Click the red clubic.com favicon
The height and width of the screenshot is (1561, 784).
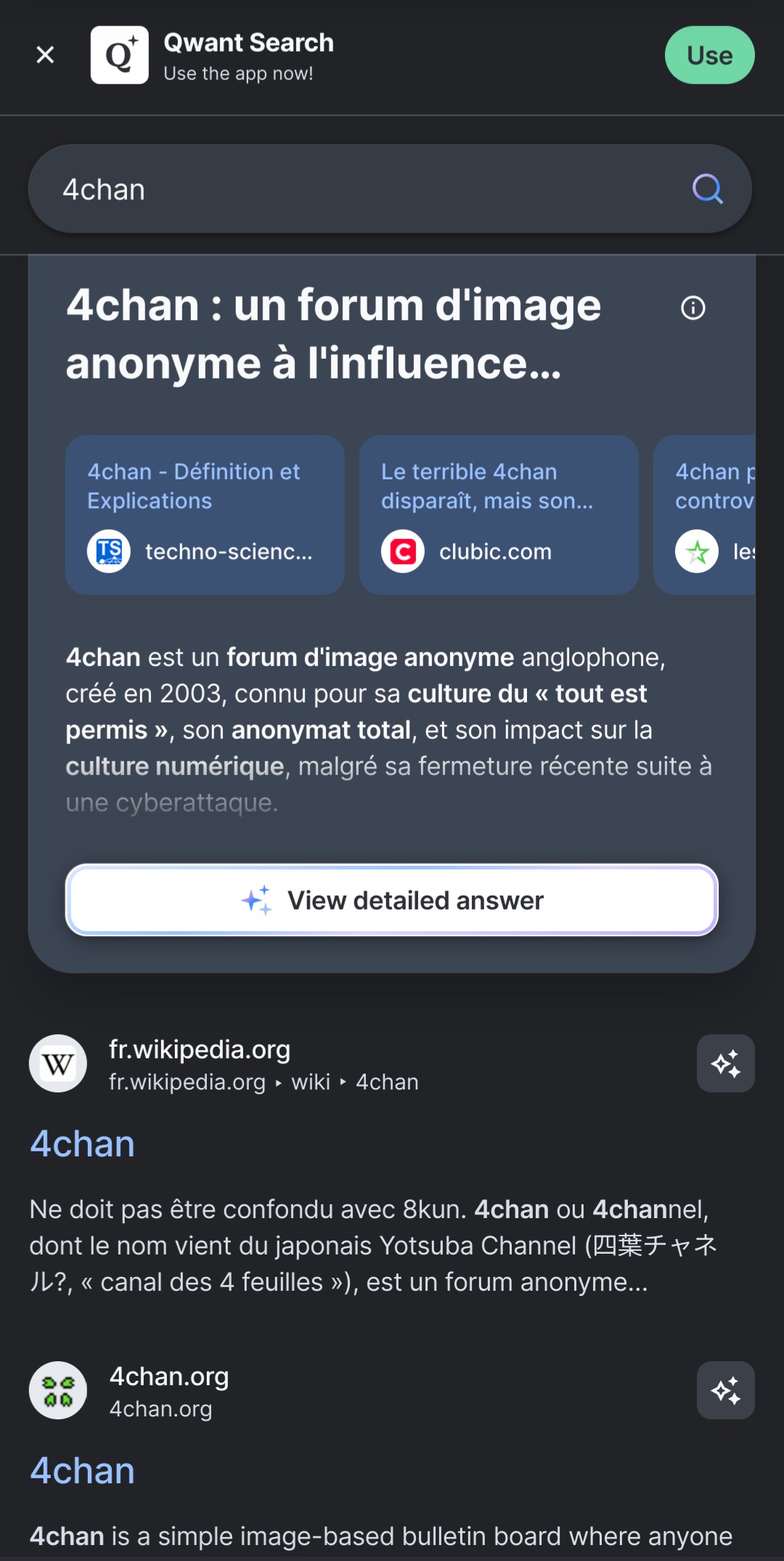(403, 551)
